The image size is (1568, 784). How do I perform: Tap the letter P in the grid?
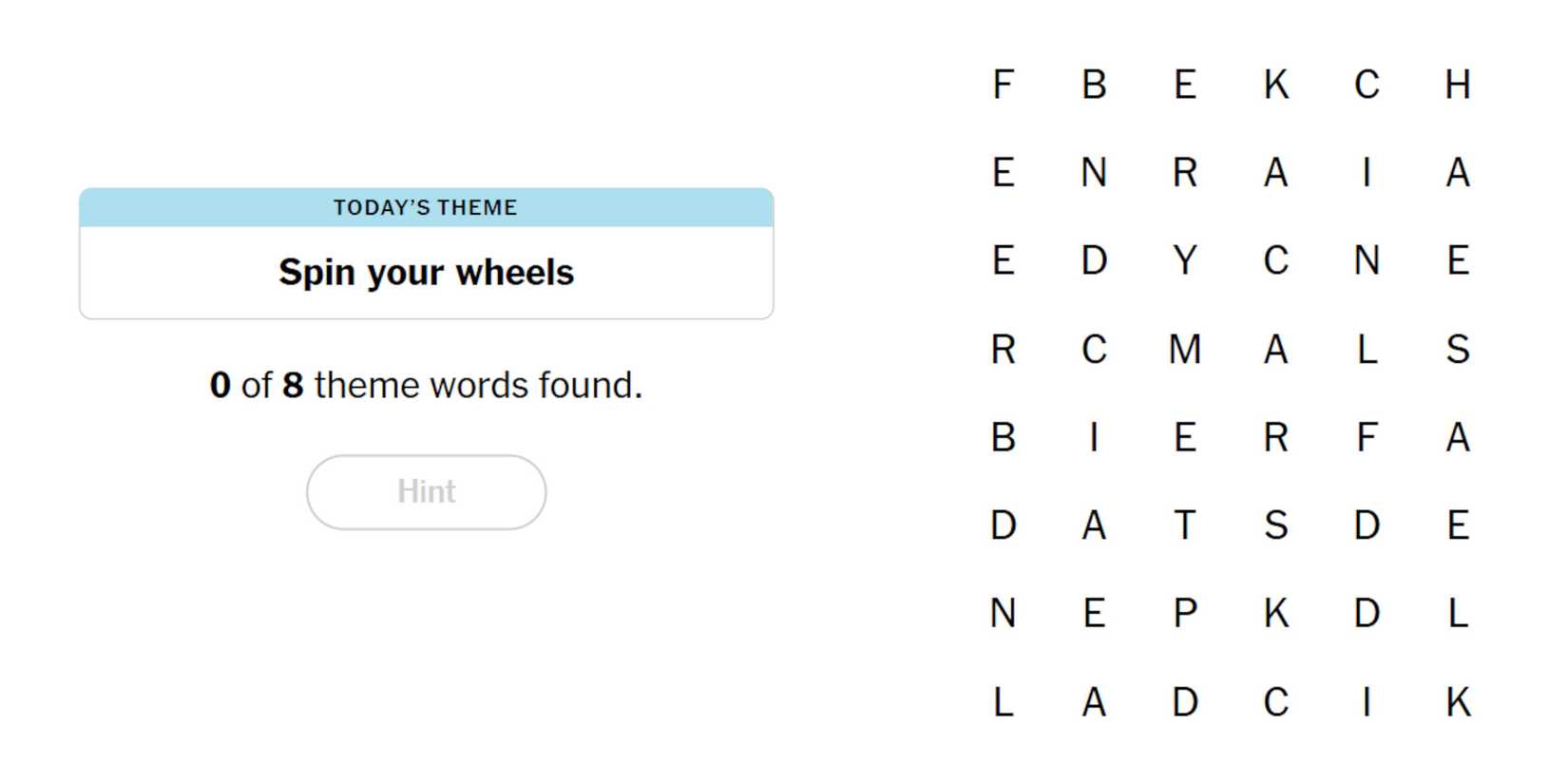[1185, 613]
